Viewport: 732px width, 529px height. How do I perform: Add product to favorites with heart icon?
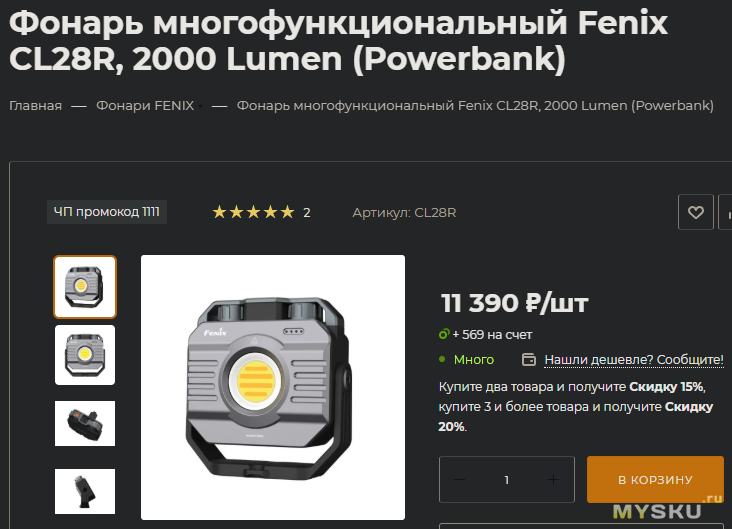696,212
